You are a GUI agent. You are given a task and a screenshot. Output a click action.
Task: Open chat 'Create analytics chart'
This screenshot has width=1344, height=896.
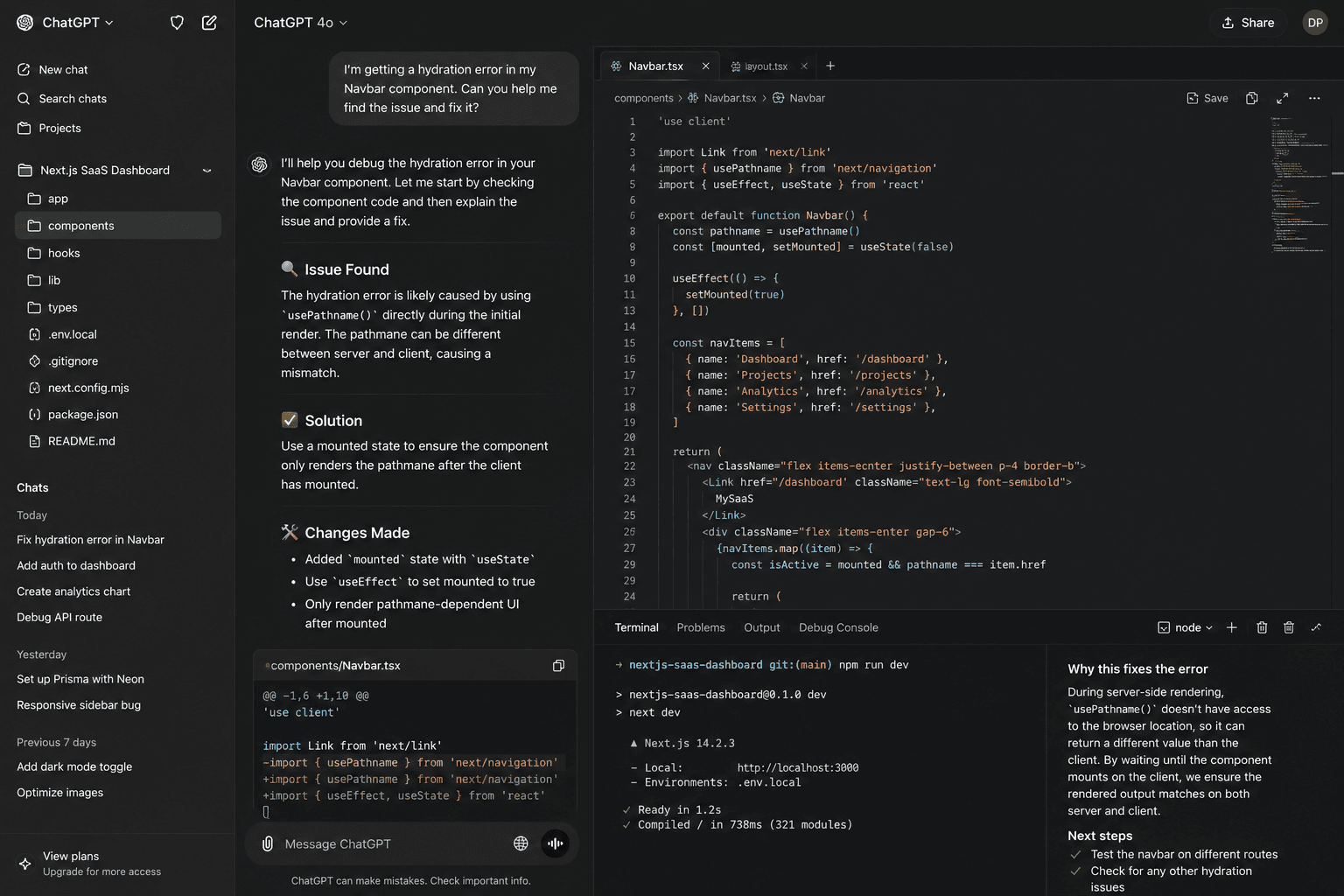click(73, 591)
